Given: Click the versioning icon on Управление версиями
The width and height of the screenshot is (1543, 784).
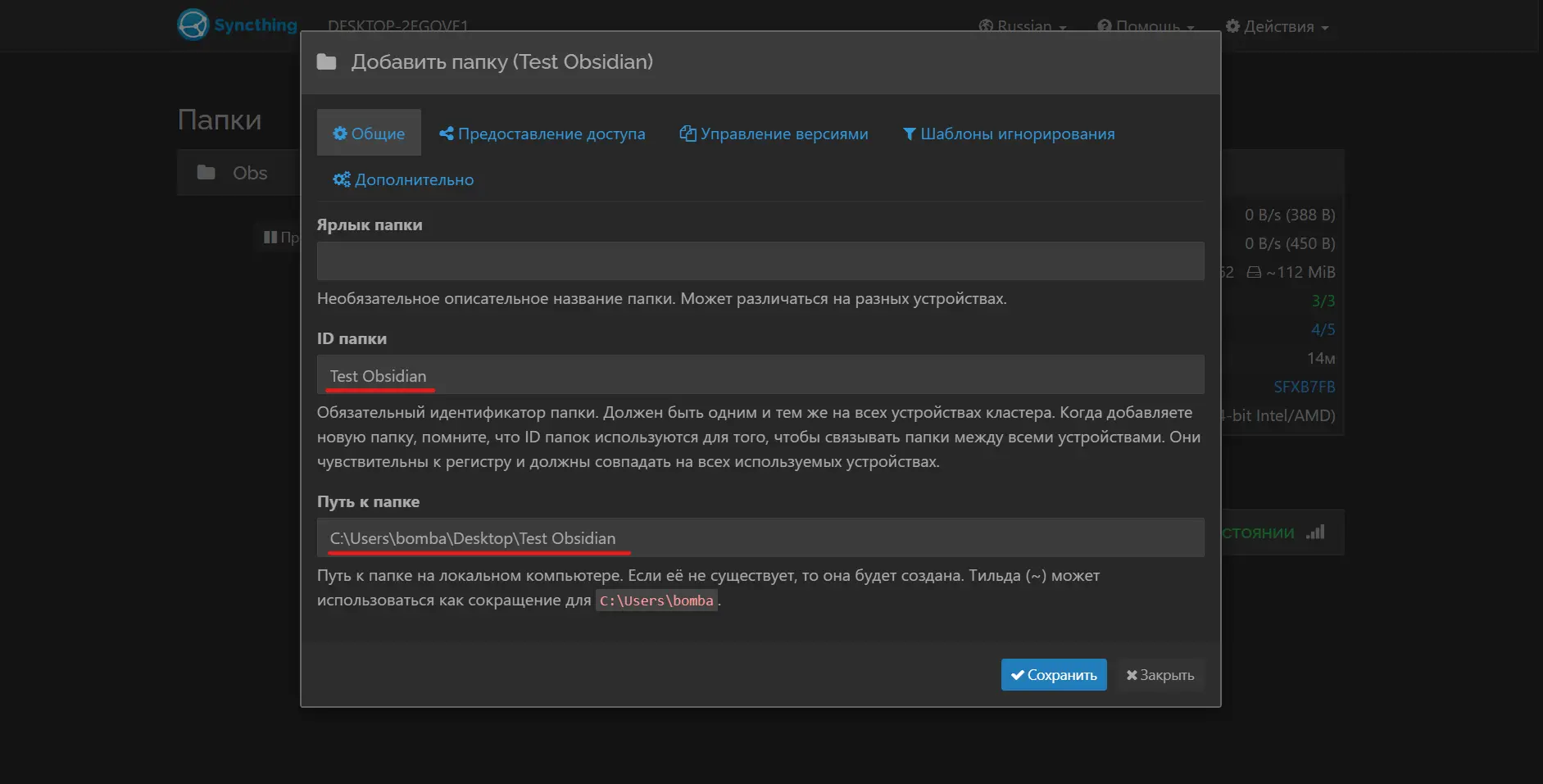Looking at the screenshot, I should [x=688, y=133].
